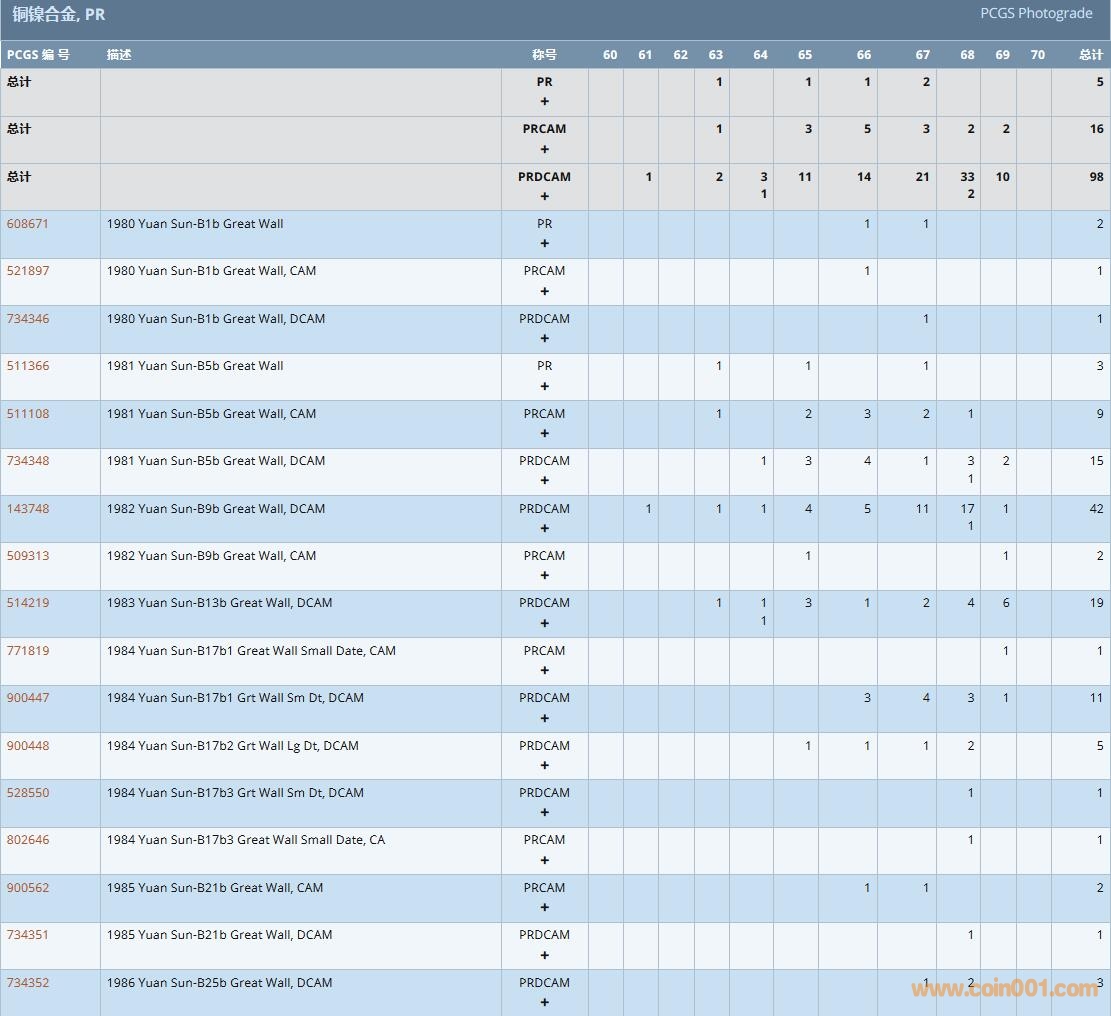
Task: Open PCGS number 514219 link
Action: click(x=28, y=603)
